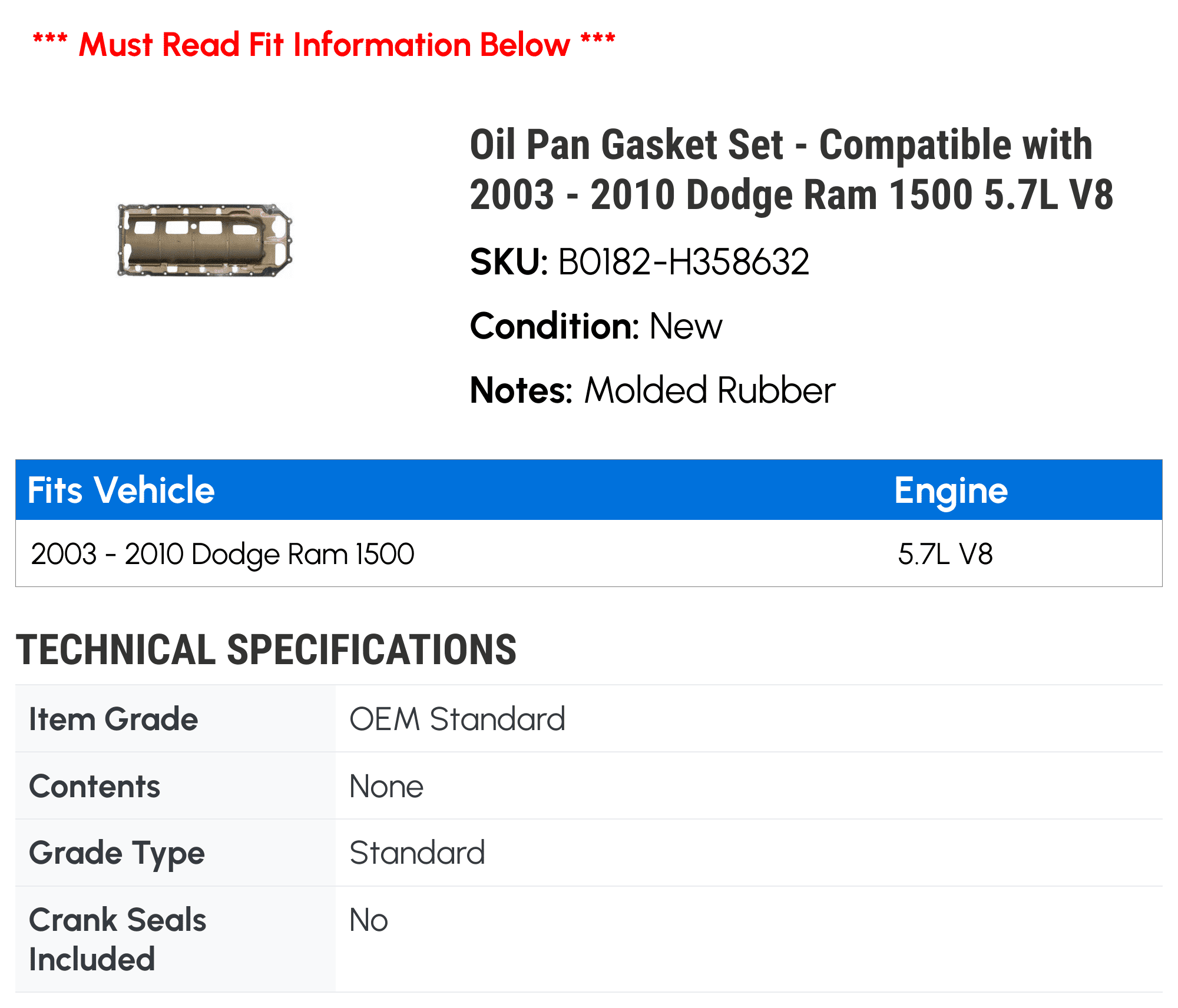Select the Standard value for Grade Type

pos(417,853)
